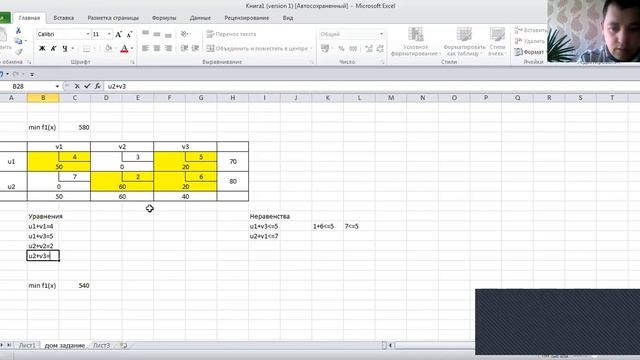Decrease indent icon
The width and height of the screenshot is (640, 360).
click(184, 49)
